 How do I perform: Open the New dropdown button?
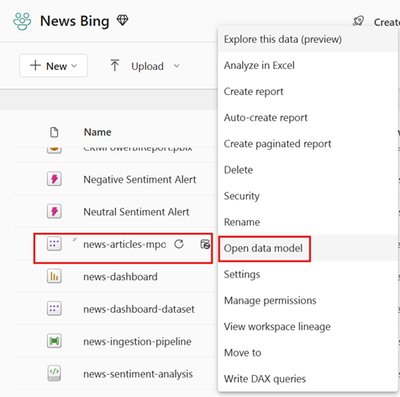54,66
